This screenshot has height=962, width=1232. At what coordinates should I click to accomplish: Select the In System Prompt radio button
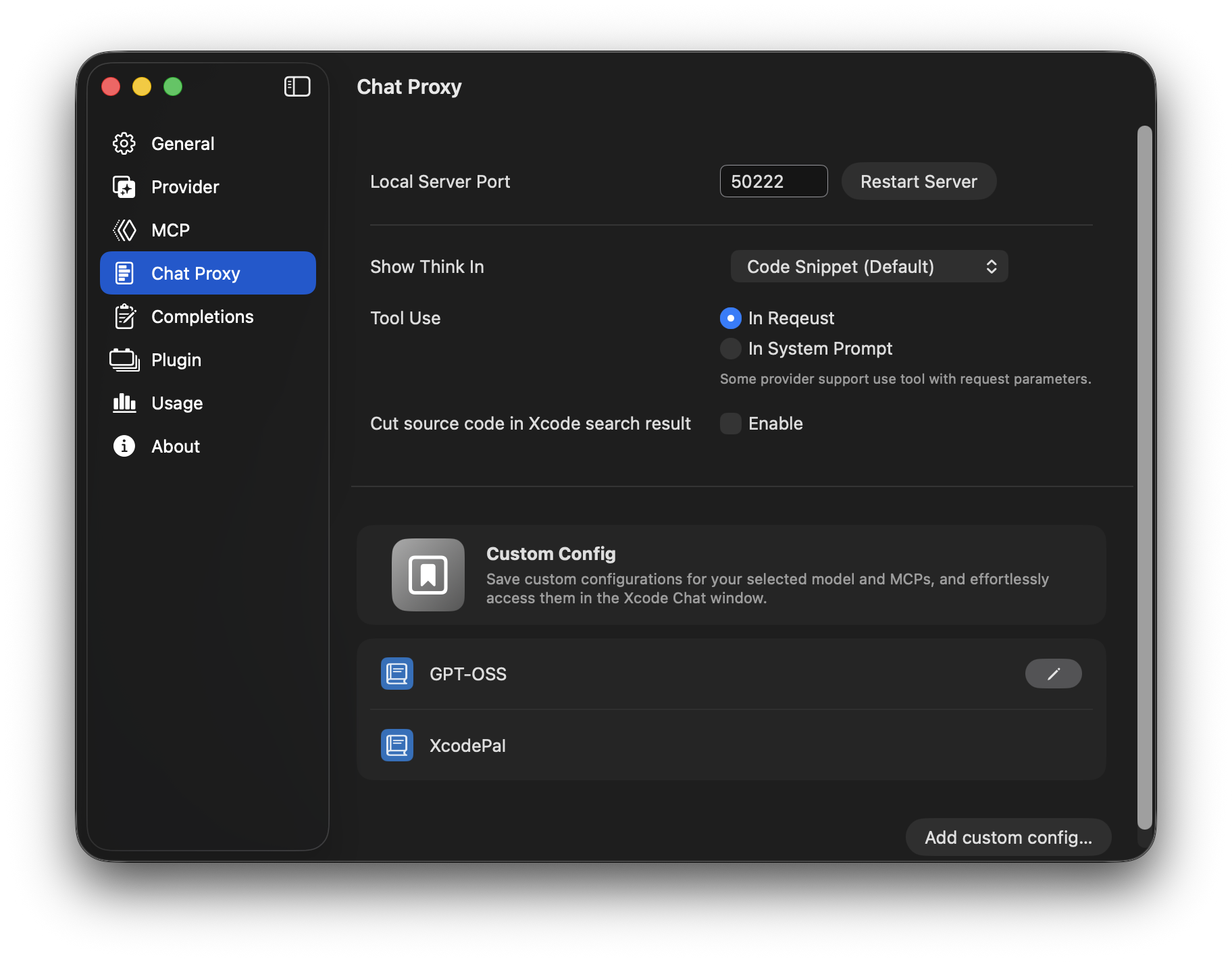click(731, 349)
